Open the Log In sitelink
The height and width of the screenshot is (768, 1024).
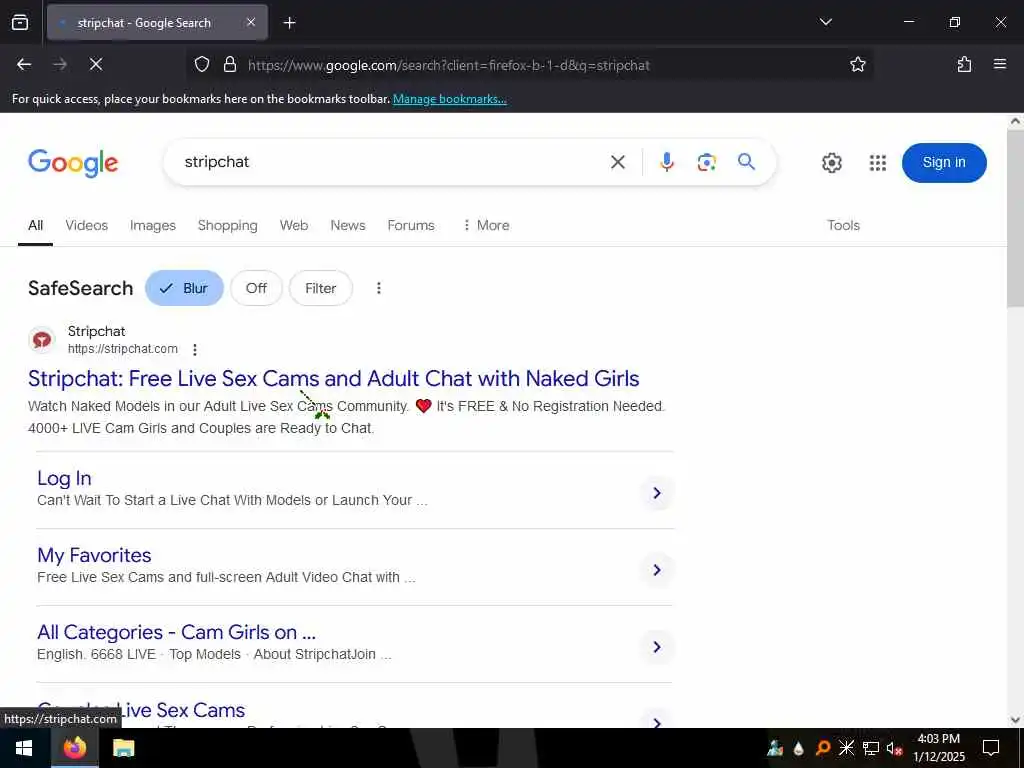[64, 478]
